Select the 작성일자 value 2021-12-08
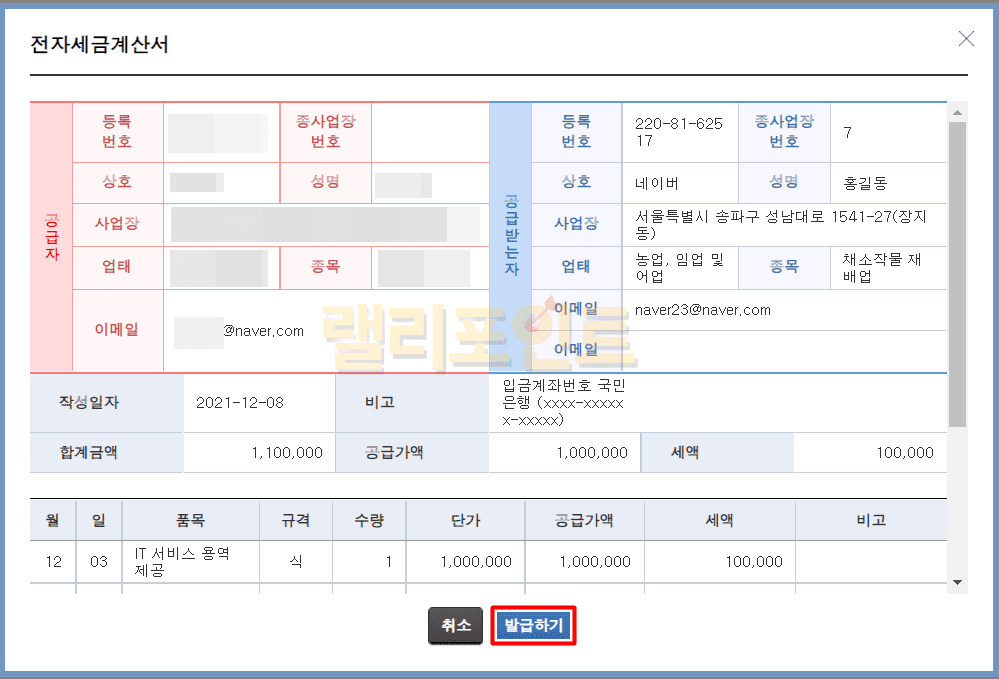Viewport: 999px width, 679px height. pyautogui.click(x=240, y=403)
